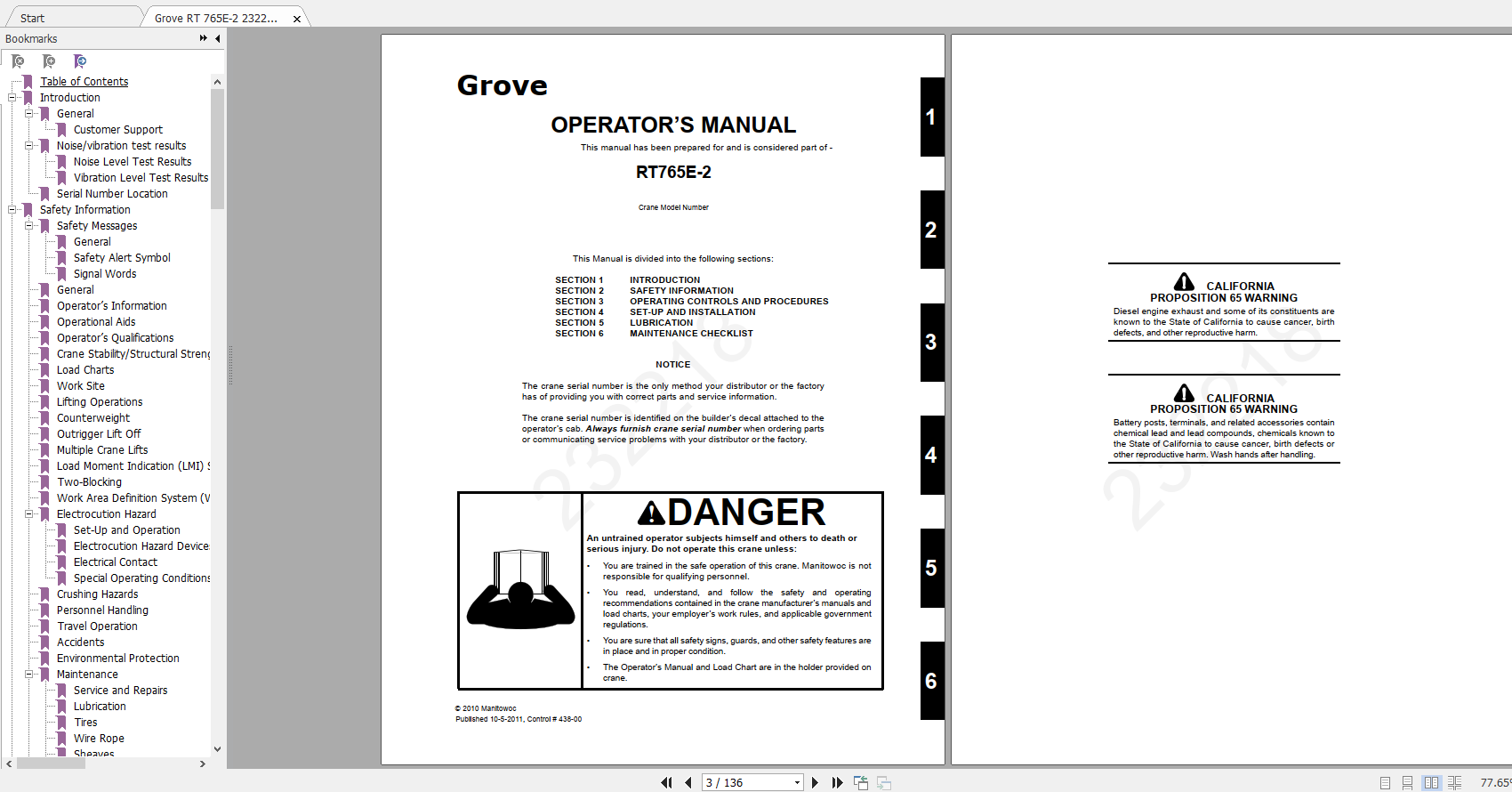
Task: Open the Wire Rope bookmark
Action: pyautogui.click(x=99, y=739)
